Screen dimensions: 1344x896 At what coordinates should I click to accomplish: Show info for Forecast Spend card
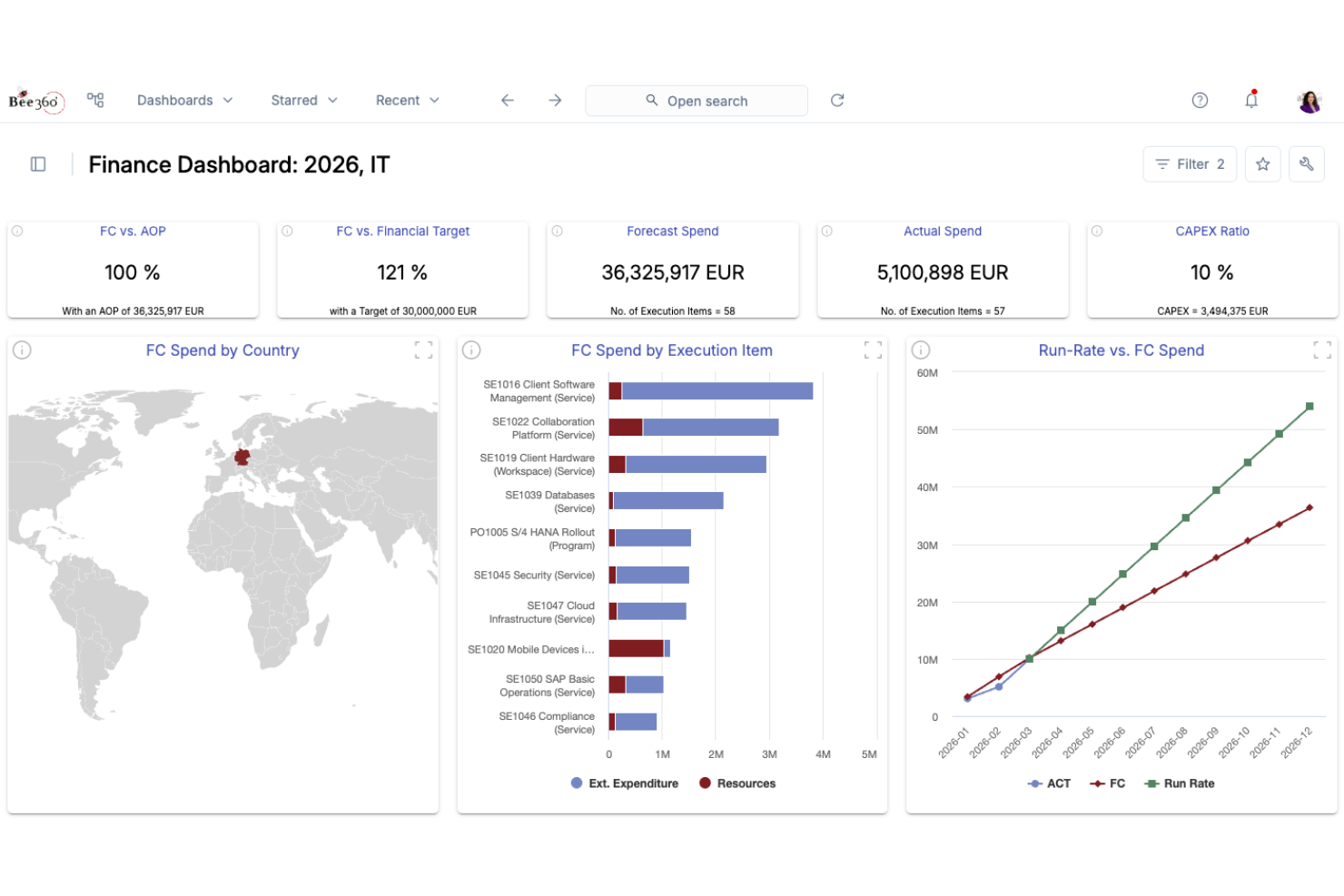click(558, 231)
